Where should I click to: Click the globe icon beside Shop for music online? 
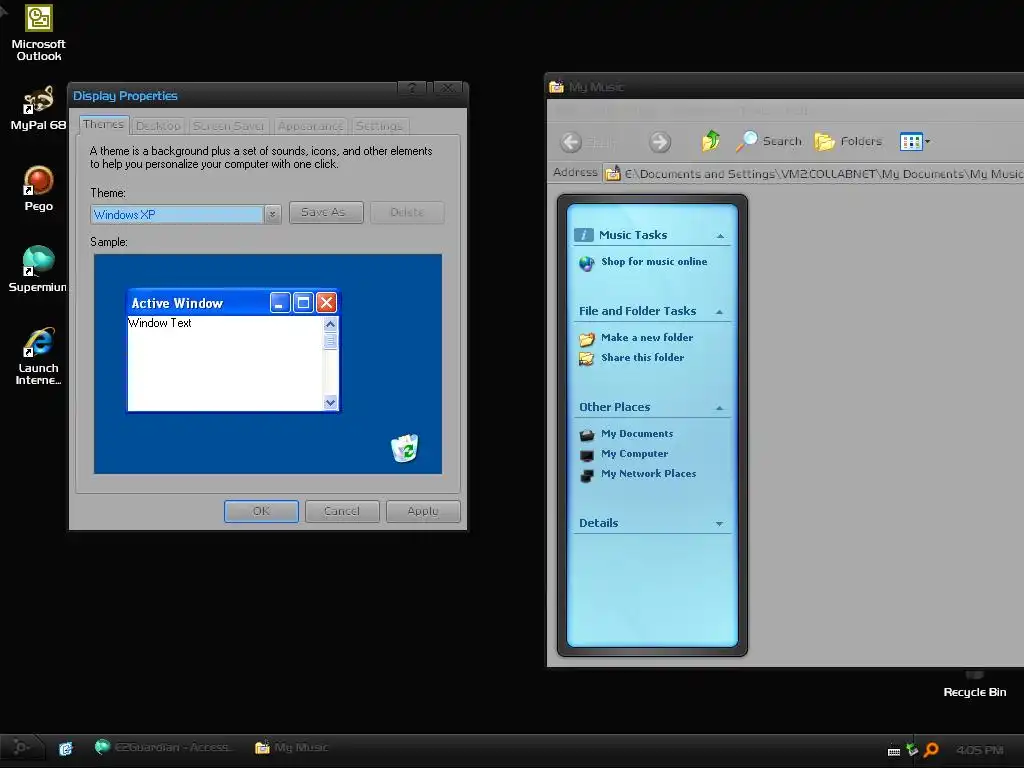tap(586, 263)
